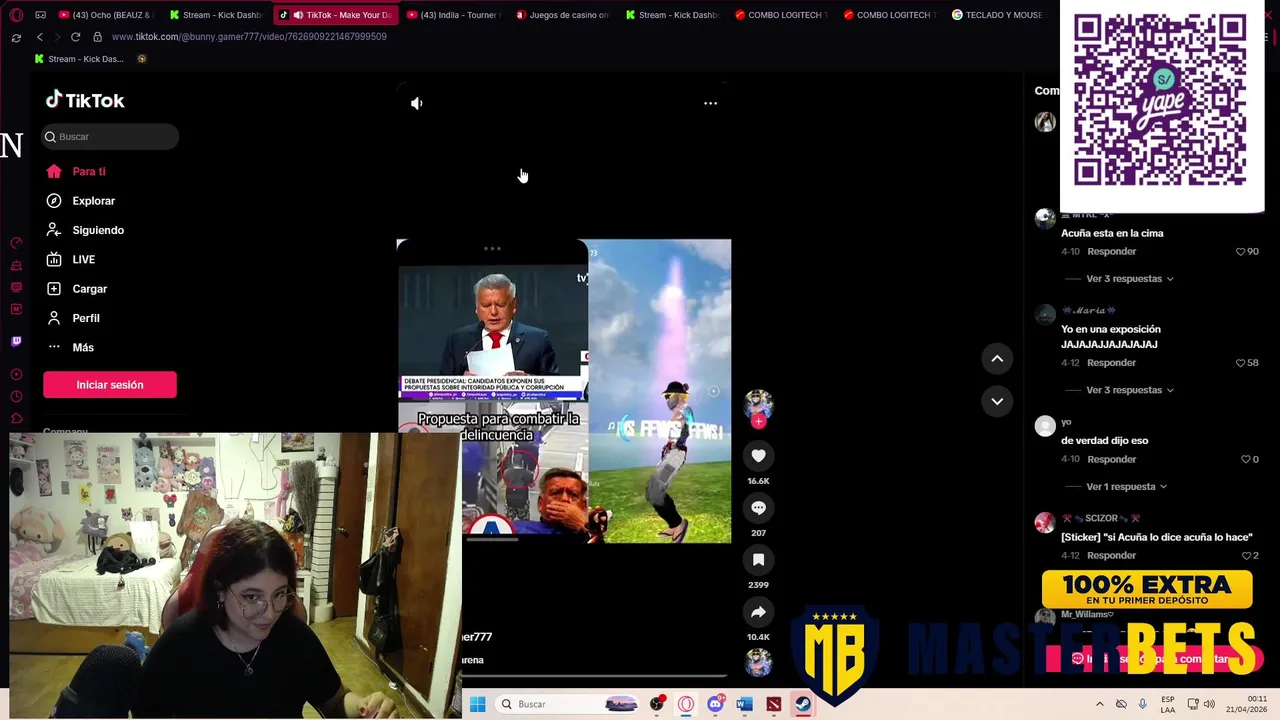Click the Iniciar sesión button
The image size is (1280, 720).
click(x=110, y=385)
